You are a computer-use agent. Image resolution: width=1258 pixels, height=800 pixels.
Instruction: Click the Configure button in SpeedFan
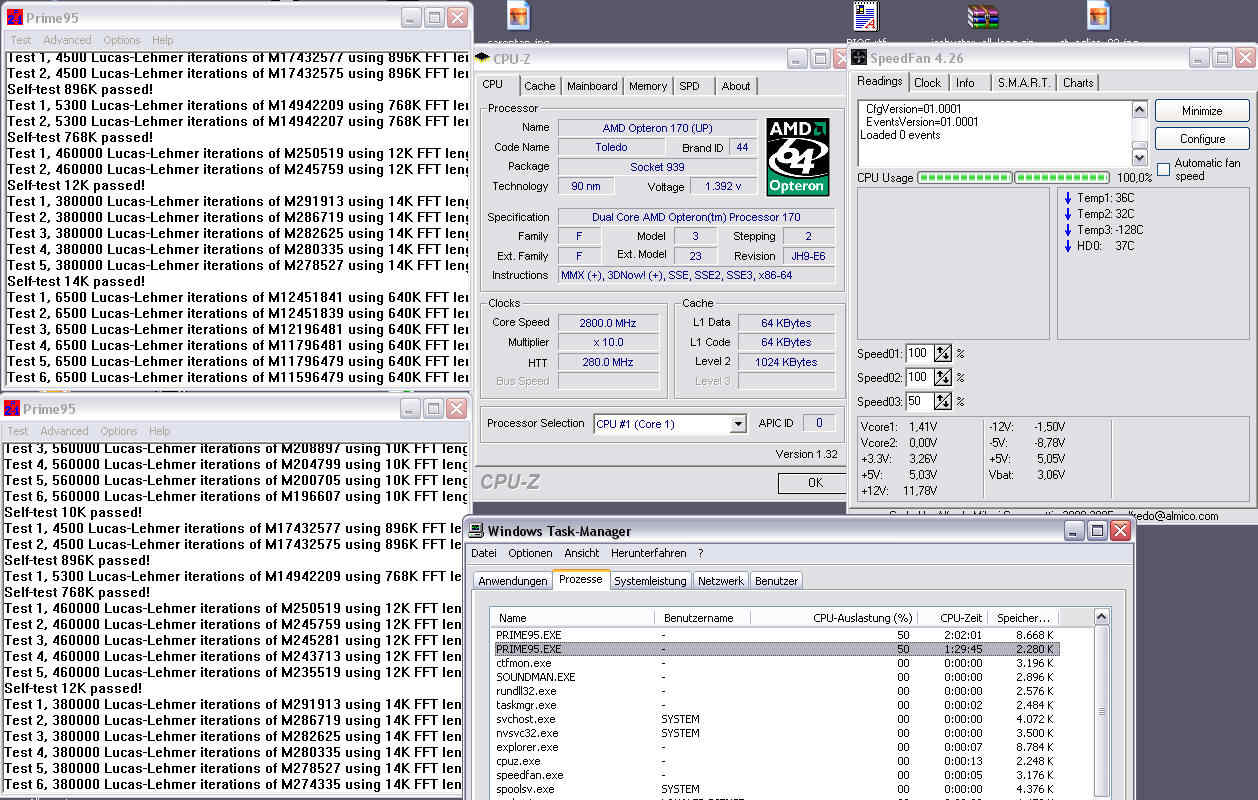tap(1202, 139)
